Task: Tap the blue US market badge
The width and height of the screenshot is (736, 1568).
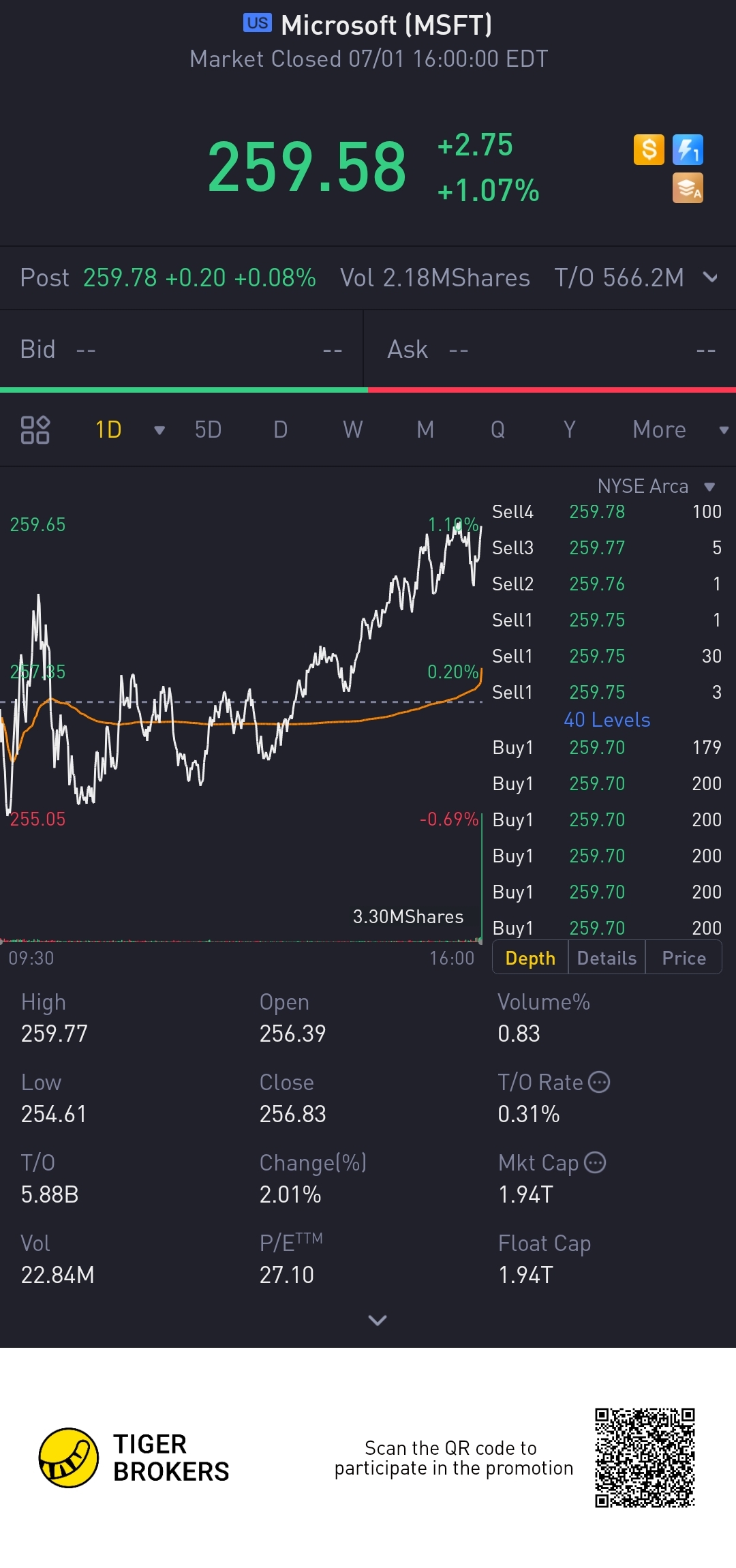Action: click(x=258, y=23)
